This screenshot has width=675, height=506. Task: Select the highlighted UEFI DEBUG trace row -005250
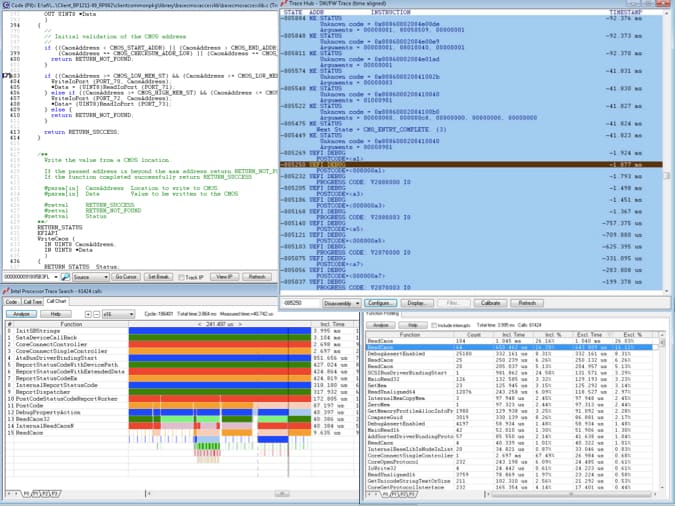[471, 165]
